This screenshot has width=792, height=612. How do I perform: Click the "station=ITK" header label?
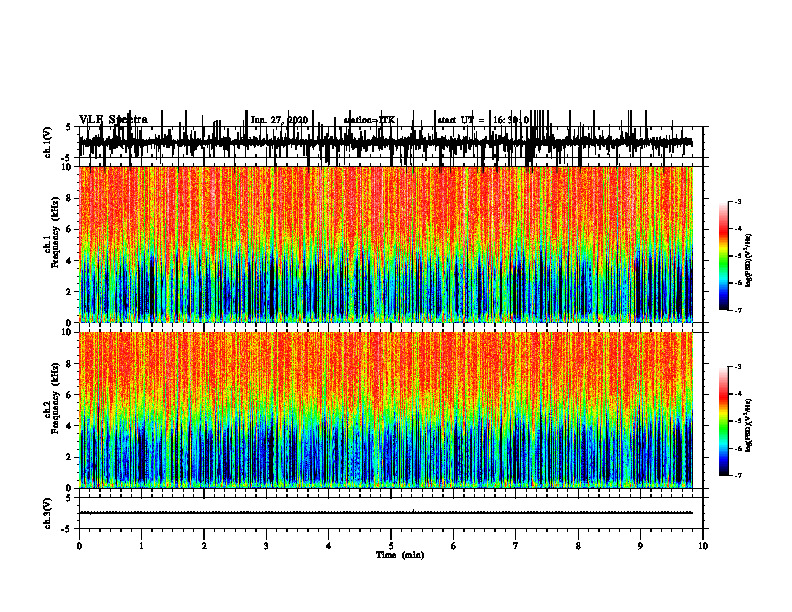(x=369, y=120)
